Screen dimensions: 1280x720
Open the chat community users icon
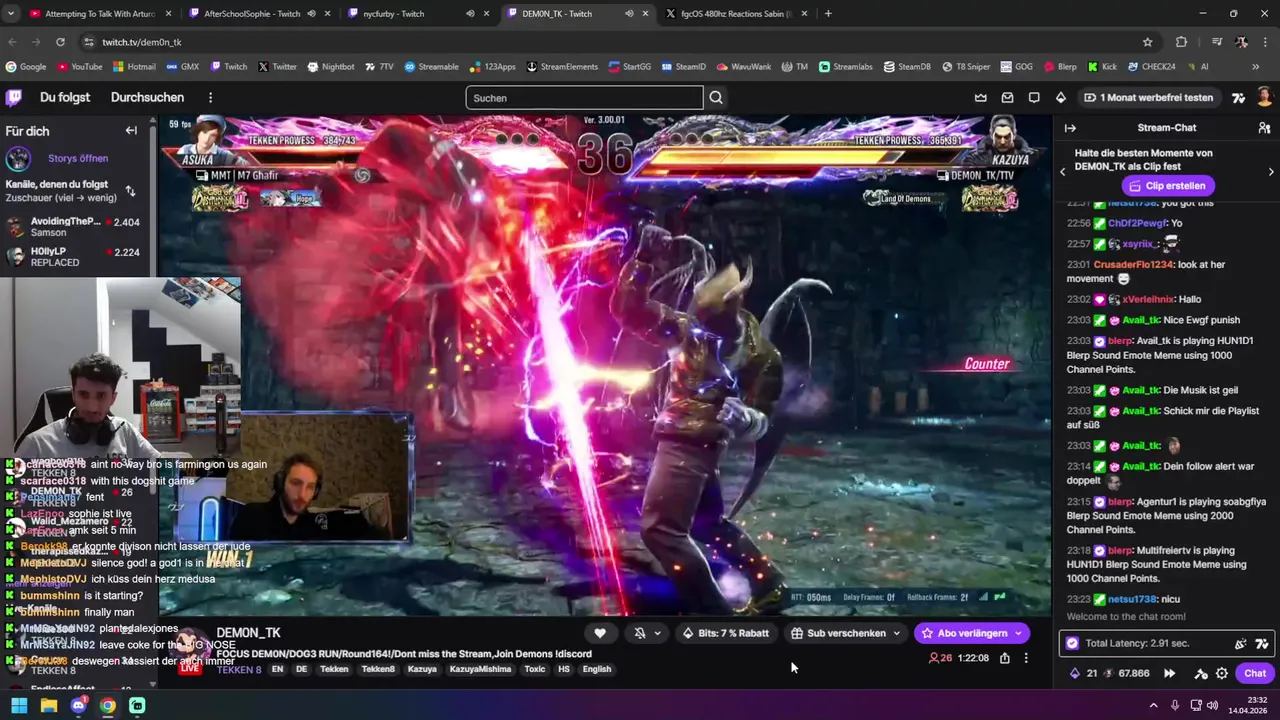(x=1263, y=128)
